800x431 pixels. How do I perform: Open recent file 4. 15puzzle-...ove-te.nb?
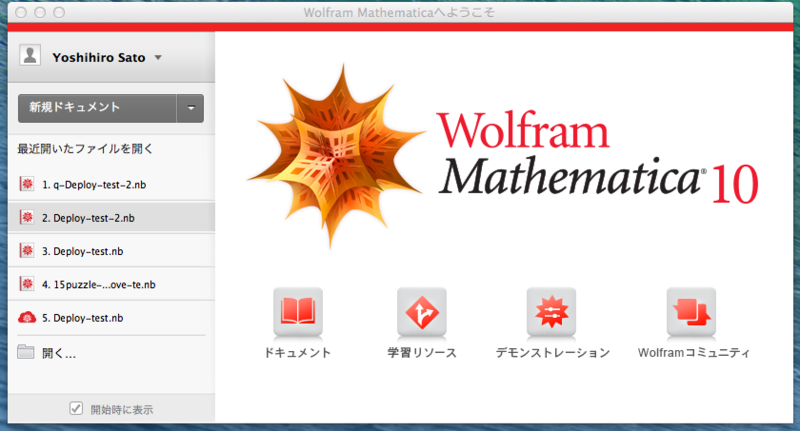[x=111, y=284]
